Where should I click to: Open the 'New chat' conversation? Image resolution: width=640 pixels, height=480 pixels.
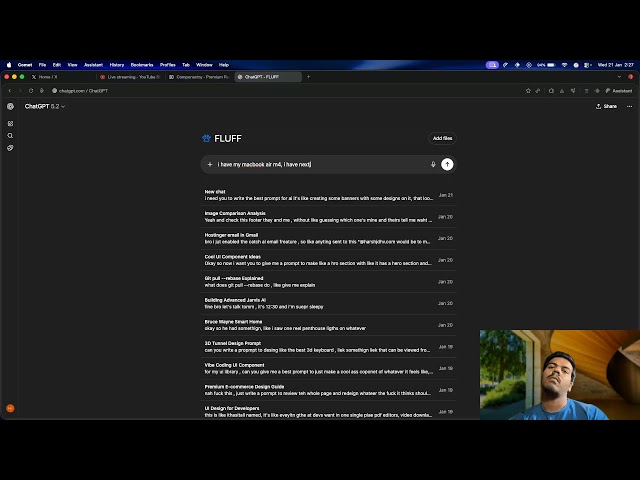pyautogui.click(x=329, y=195)
